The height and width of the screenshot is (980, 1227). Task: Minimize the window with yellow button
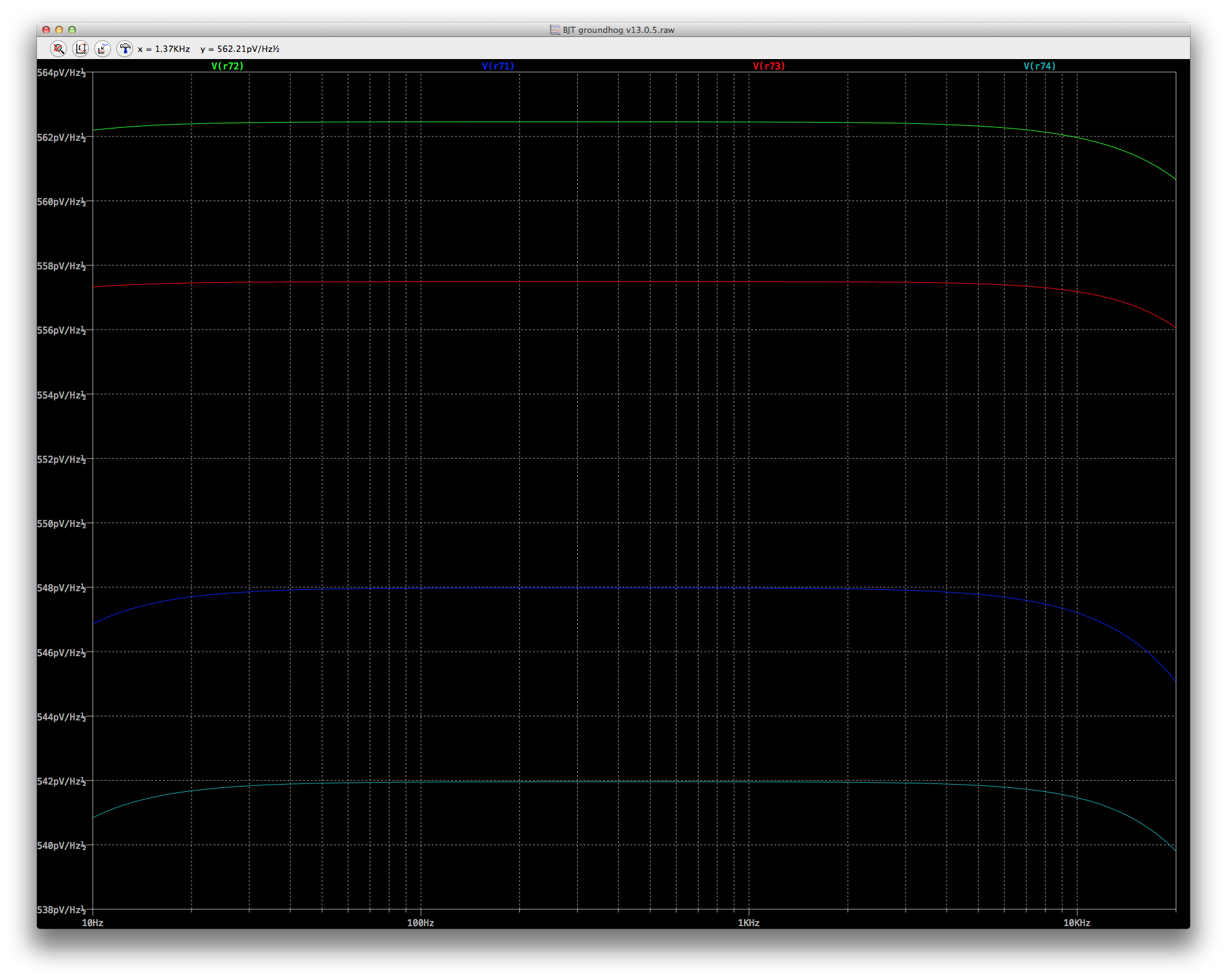pos(59,30)
